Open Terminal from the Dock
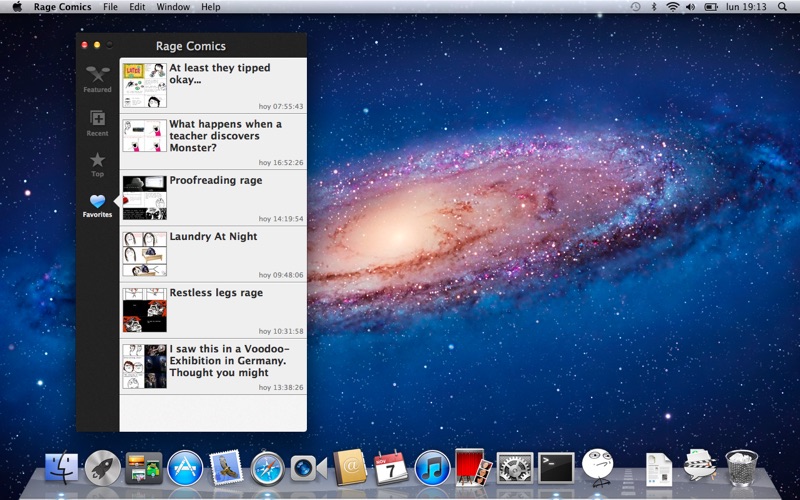Viewport: 800px width, 500px height. 556,467
